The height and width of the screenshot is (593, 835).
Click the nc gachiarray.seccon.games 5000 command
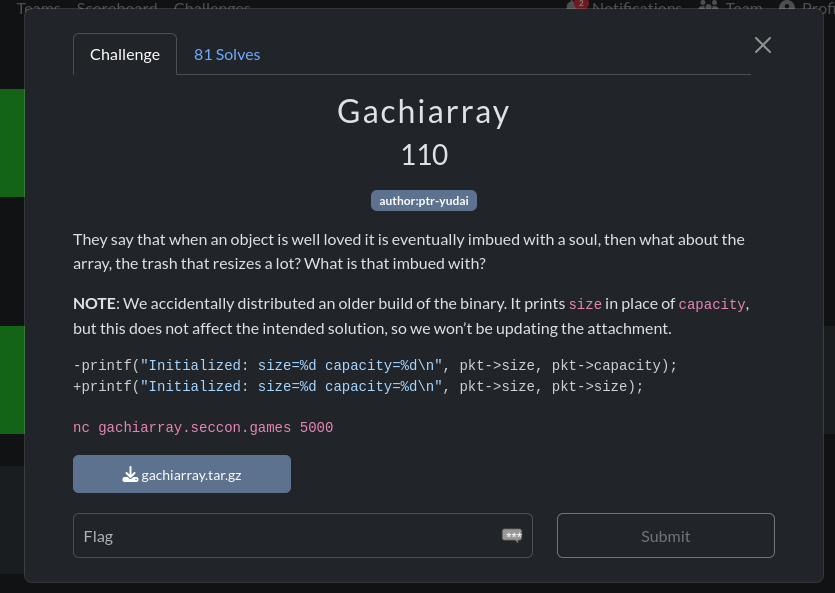(x=203, y=428)
